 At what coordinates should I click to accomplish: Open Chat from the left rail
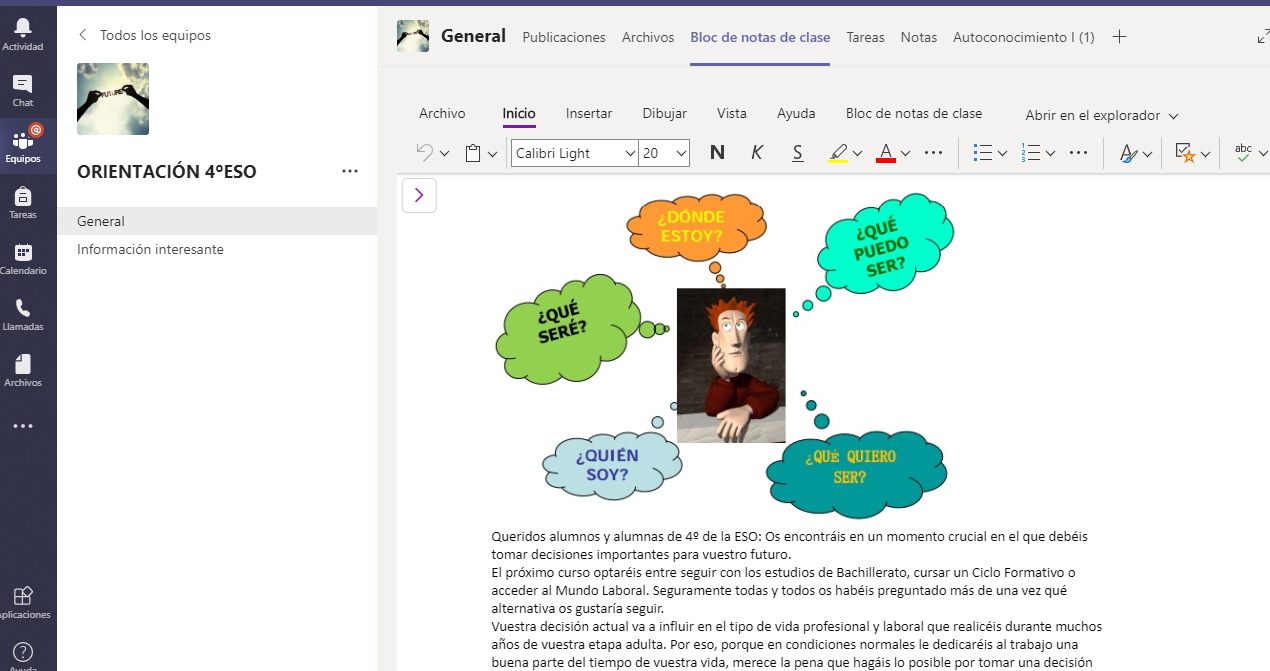(23, 90)
